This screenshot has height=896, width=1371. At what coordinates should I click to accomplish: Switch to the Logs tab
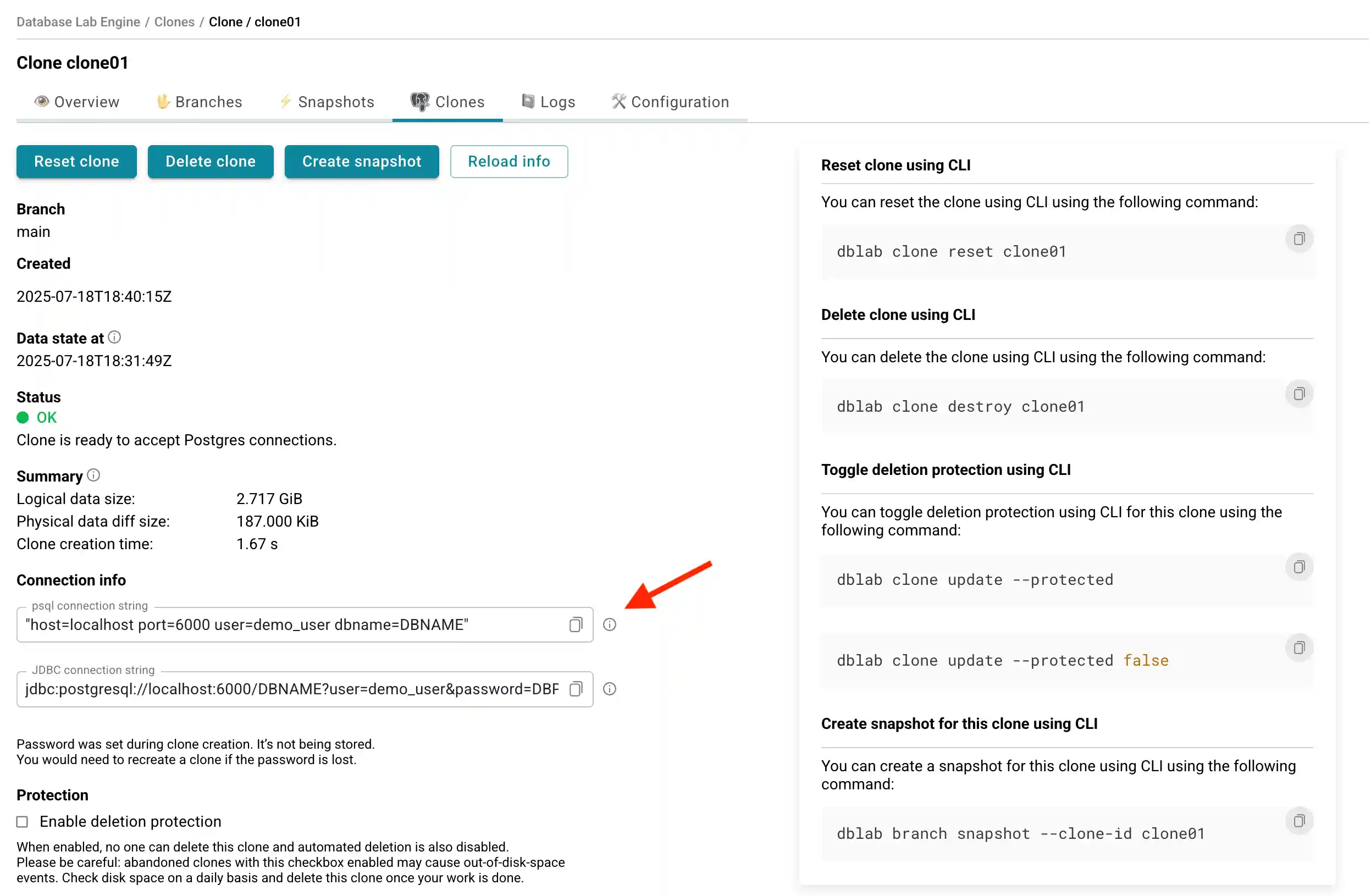point(548,101)
